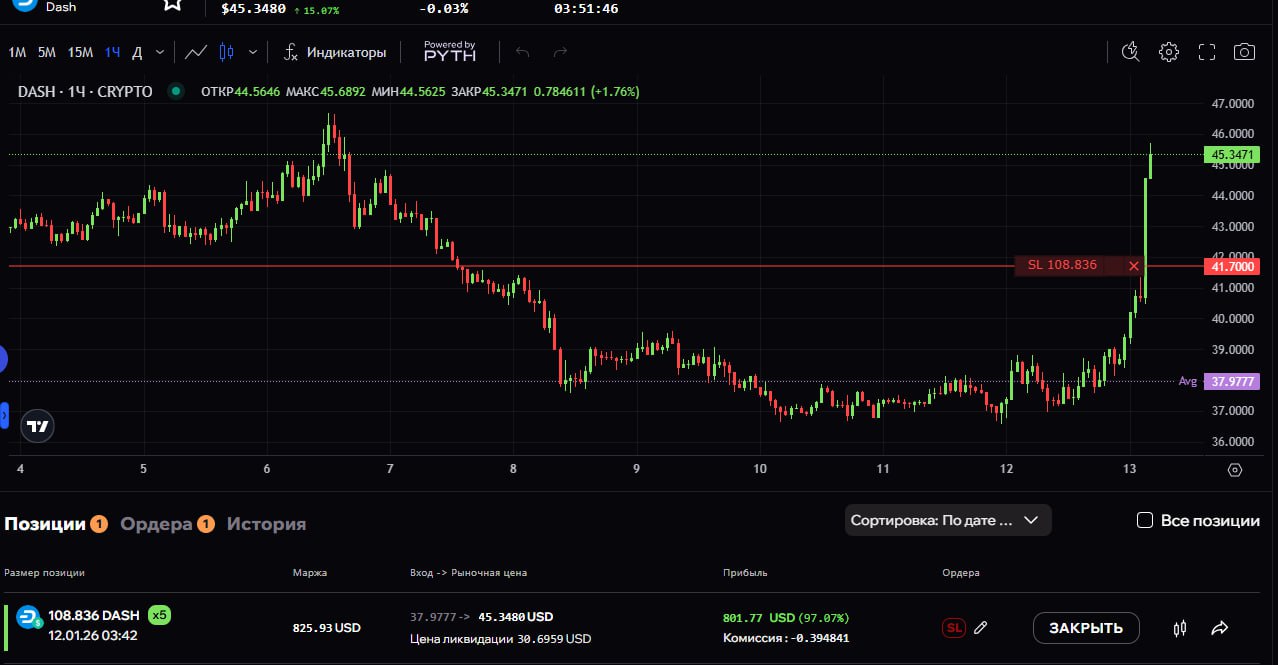Expand the chart type dropdown arrow
This screenshot has height=665, width=1278.
253,52
